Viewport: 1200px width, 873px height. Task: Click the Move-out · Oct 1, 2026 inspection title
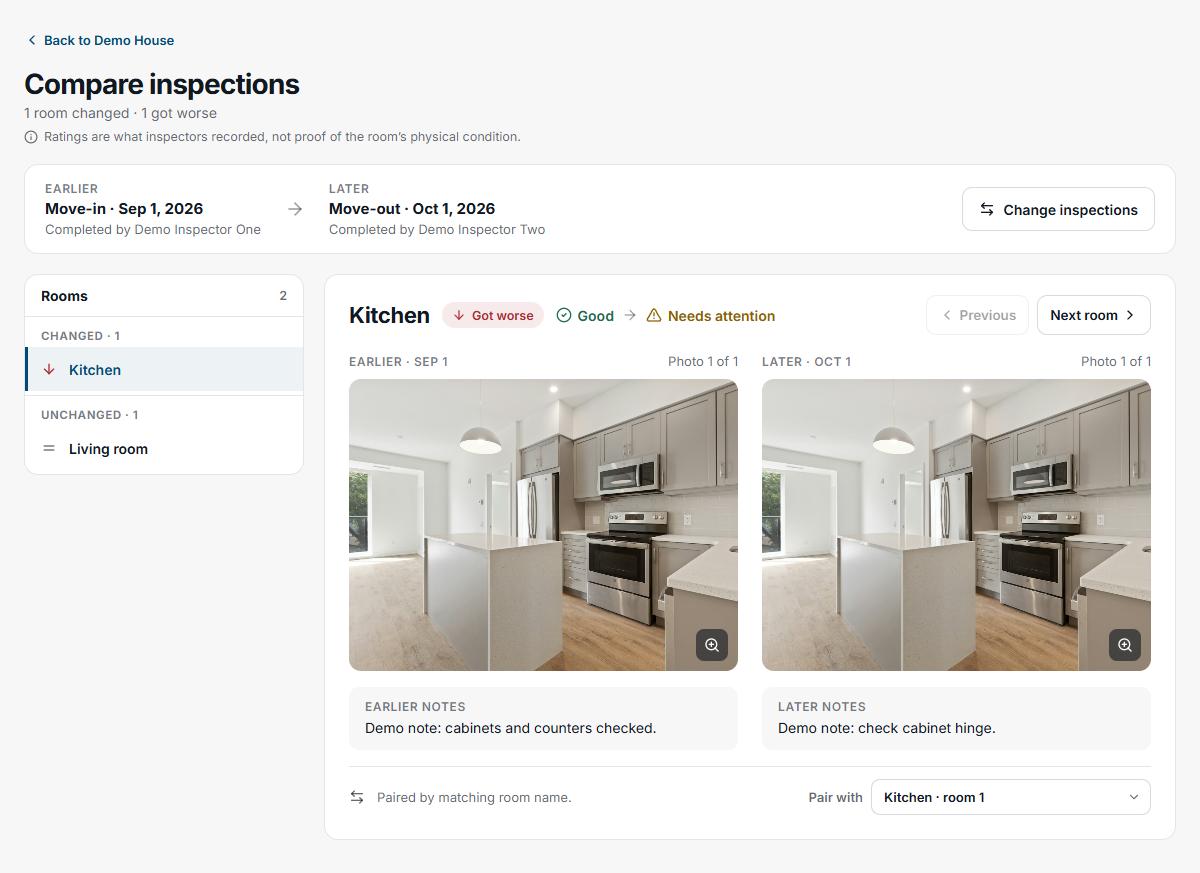point(412,209)
